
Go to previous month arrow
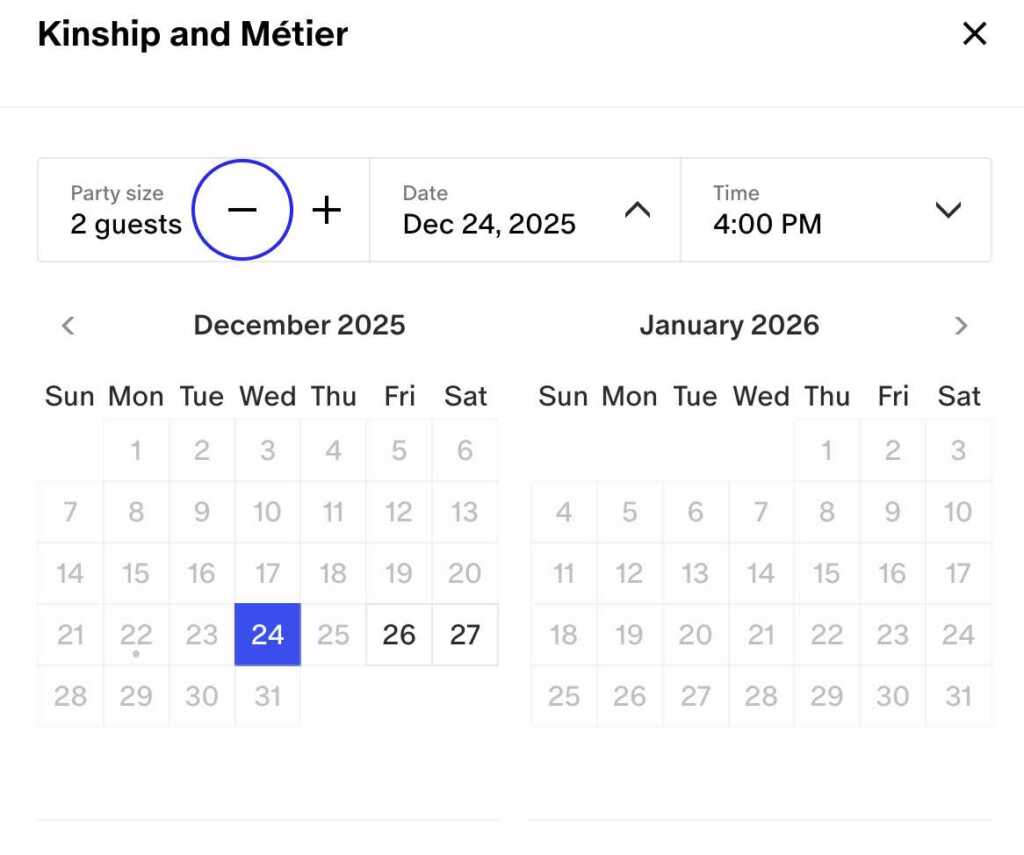[x=68, y=326]
